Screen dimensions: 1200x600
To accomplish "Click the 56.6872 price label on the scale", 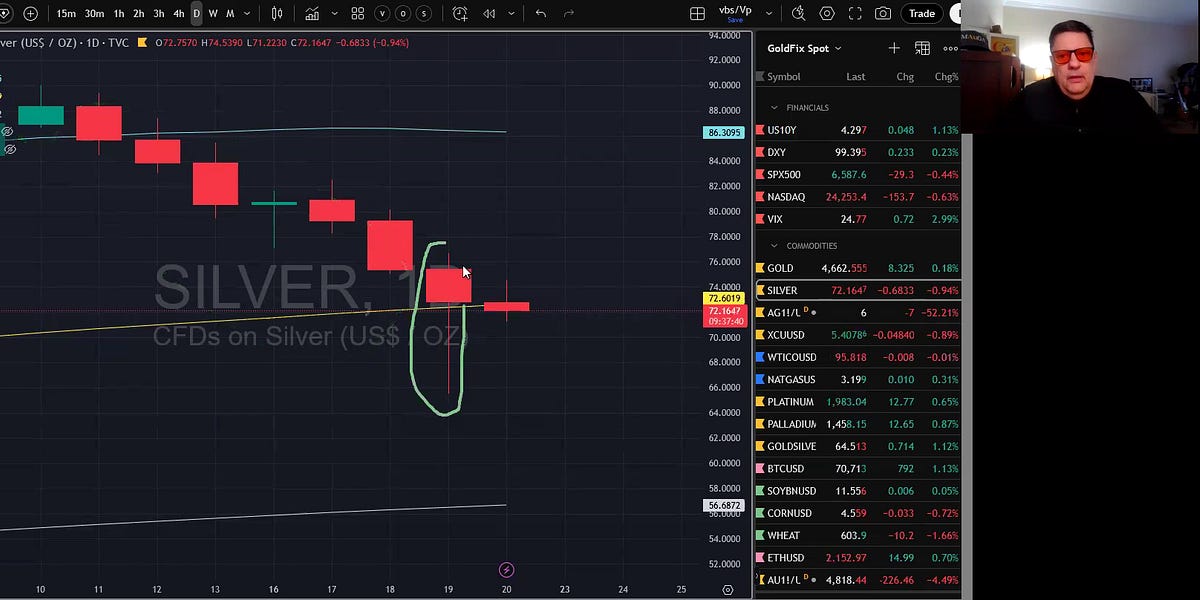I will click(724, 505).
